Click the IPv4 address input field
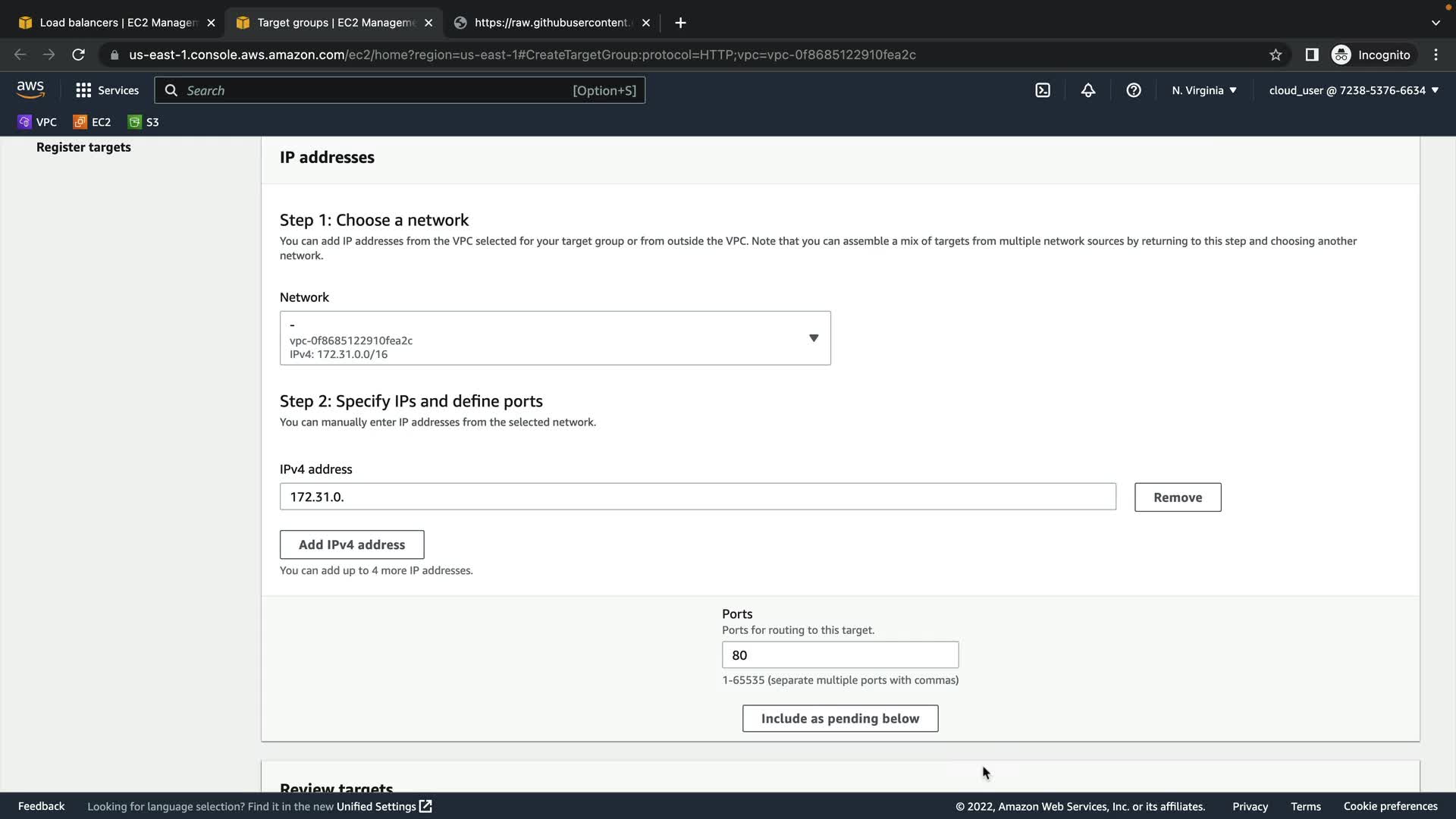Screen dimensions: 1456x819 697,497
